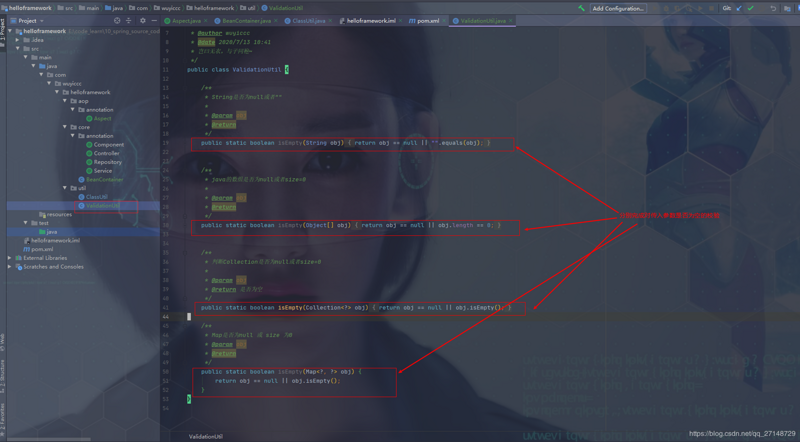Click the collapse all icon in Project panel

(129, 21)
